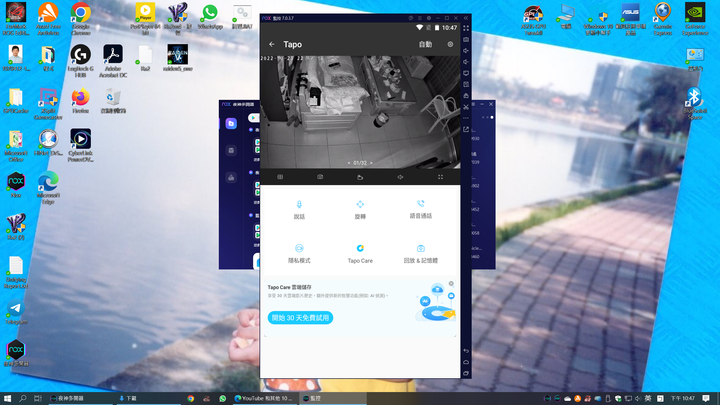Open the 自動 video quality dropdown
This screenshot has height=405, width=720.
tap(425, 45)
